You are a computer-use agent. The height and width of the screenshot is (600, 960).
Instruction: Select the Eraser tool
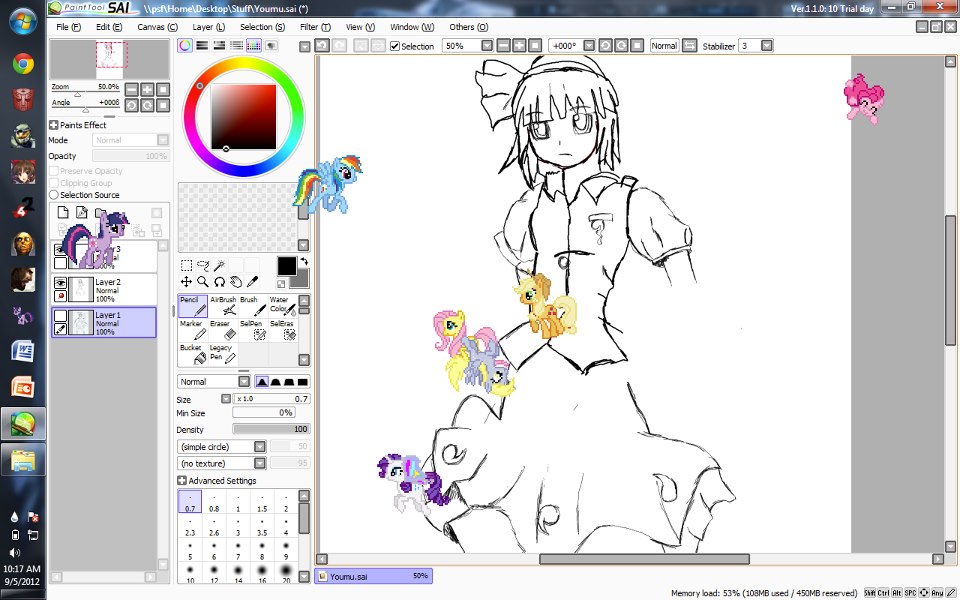point(223,329)
